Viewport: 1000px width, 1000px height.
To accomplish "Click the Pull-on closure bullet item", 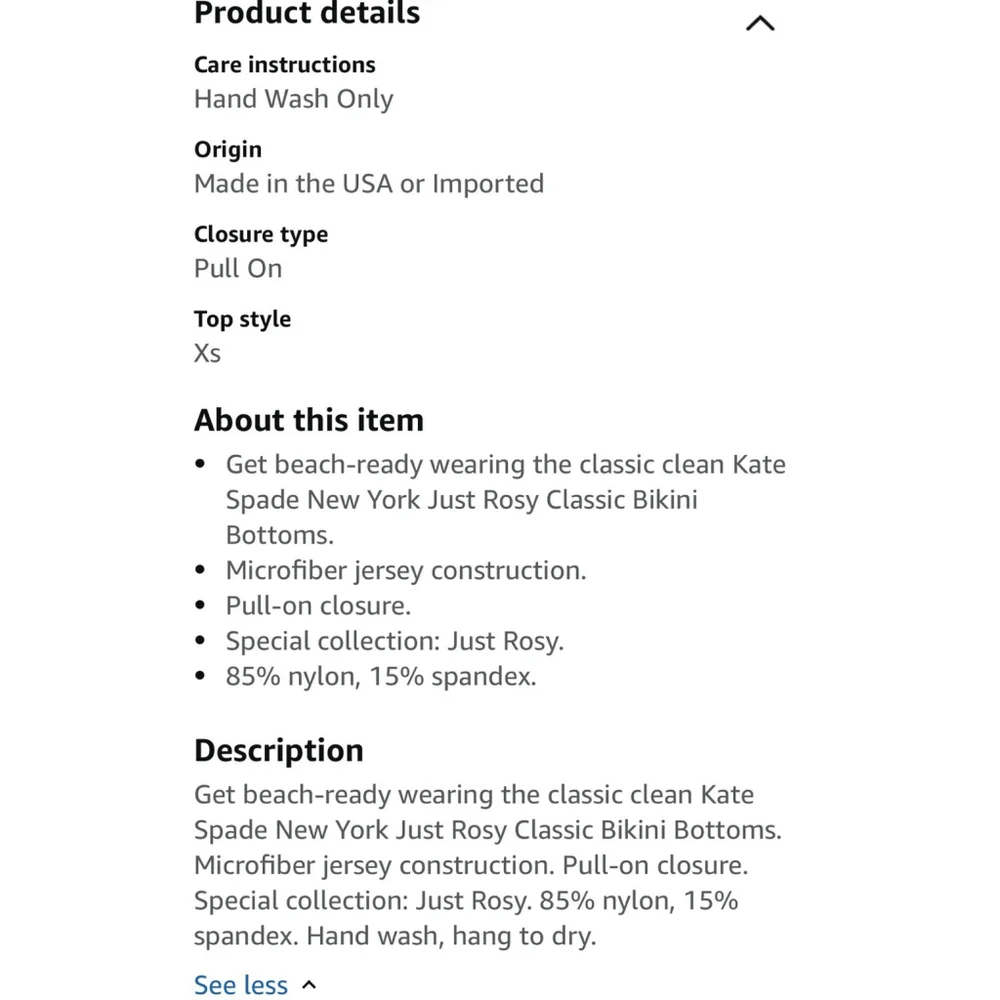I will click(318, 606).
